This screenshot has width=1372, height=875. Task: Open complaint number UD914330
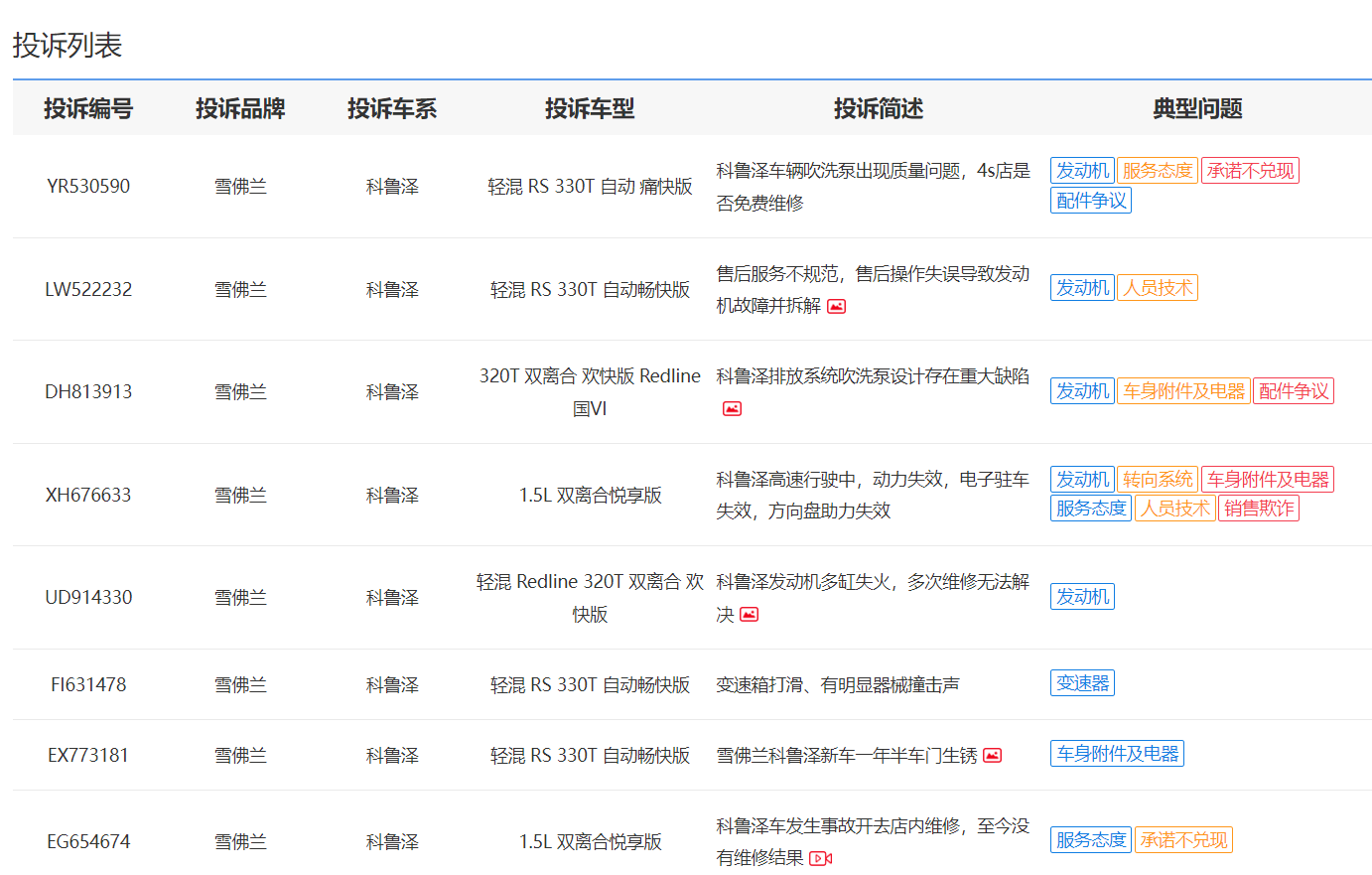coord(88,598)
